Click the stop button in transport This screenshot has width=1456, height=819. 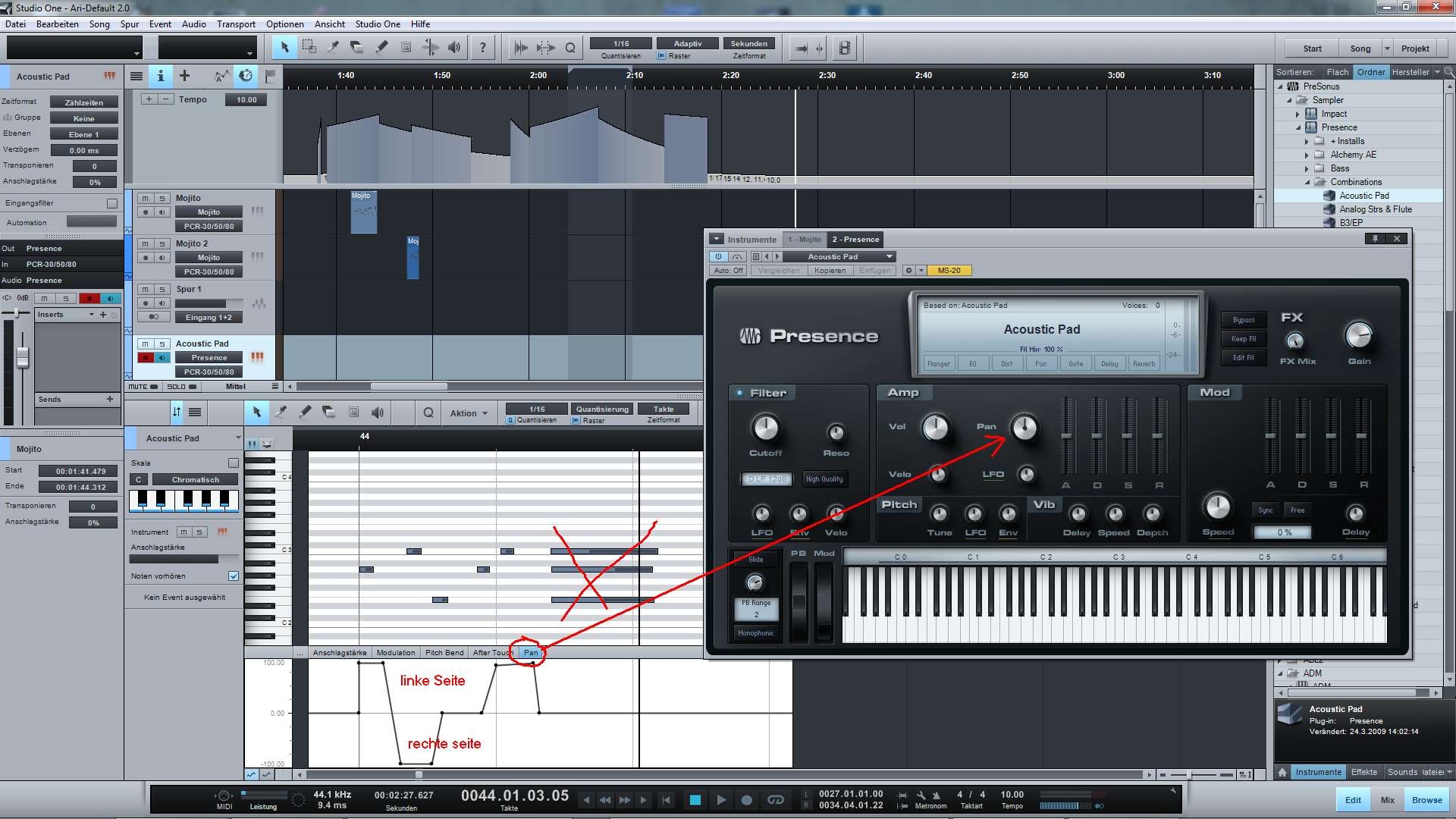coord(695,799)
